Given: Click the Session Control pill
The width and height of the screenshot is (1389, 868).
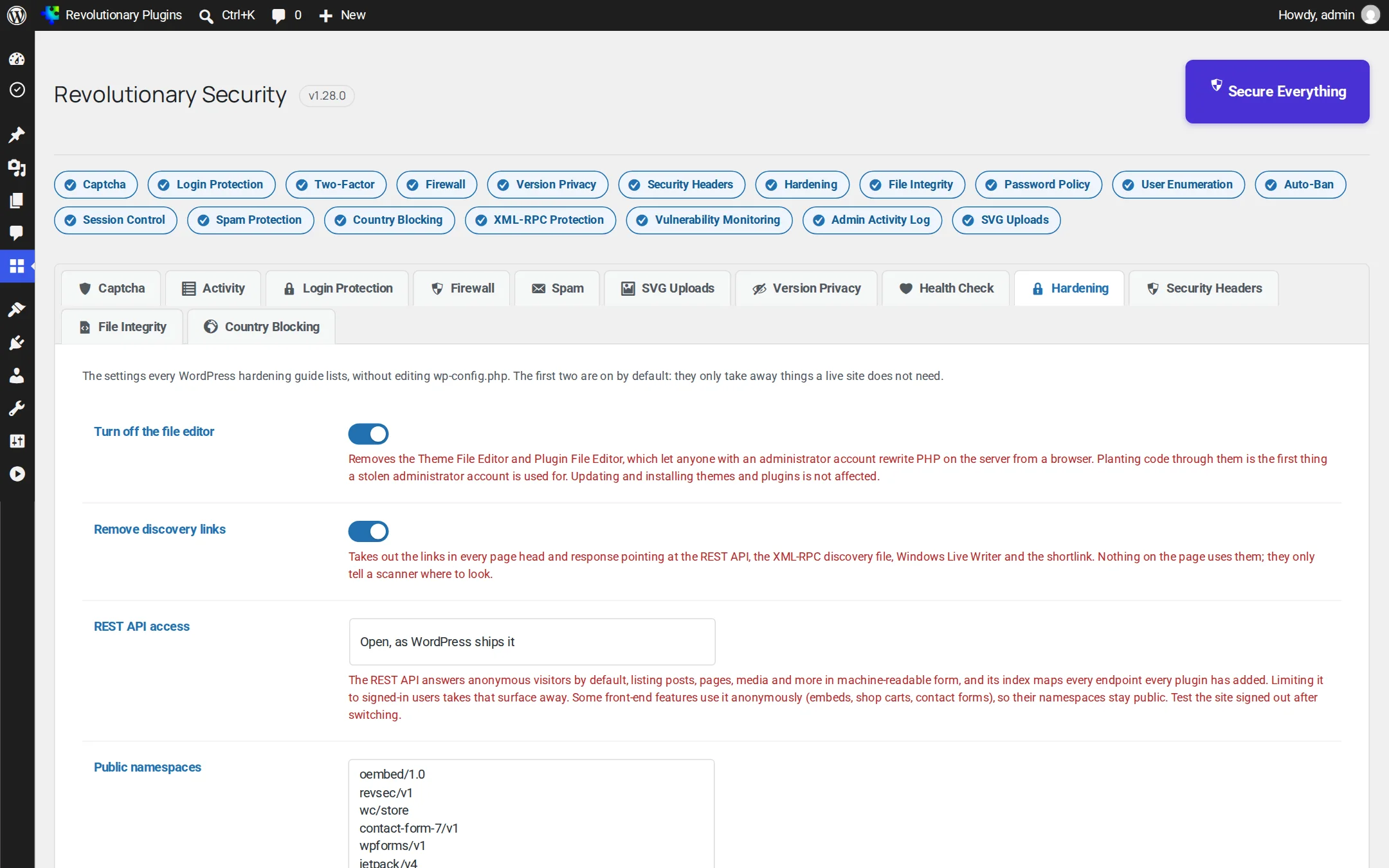Looking at the screenshot, I should click(116, 220).
